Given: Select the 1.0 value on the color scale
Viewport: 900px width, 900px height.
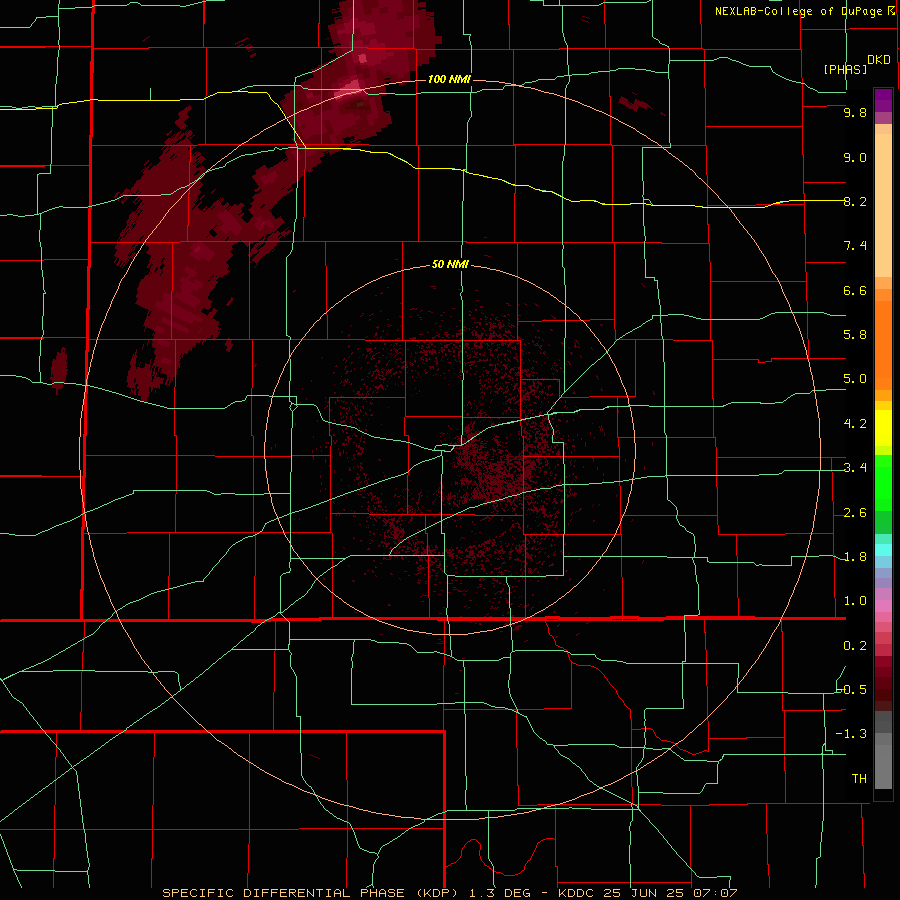Looking at the screenshot, I should pos(855,601).
